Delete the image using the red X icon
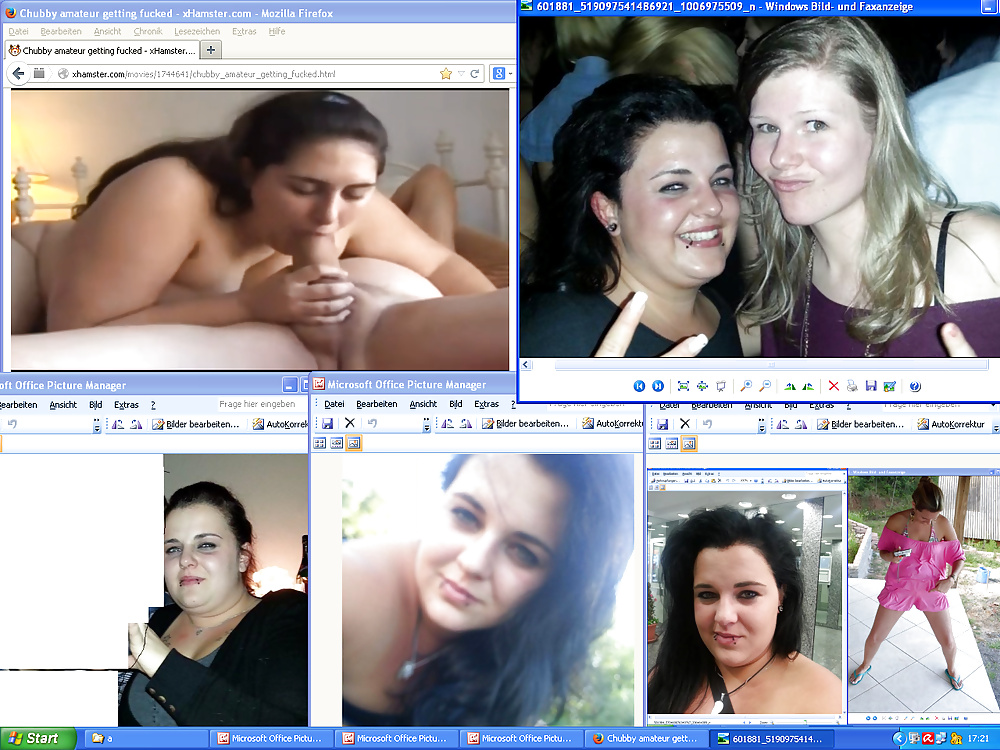 coord(834,386)
